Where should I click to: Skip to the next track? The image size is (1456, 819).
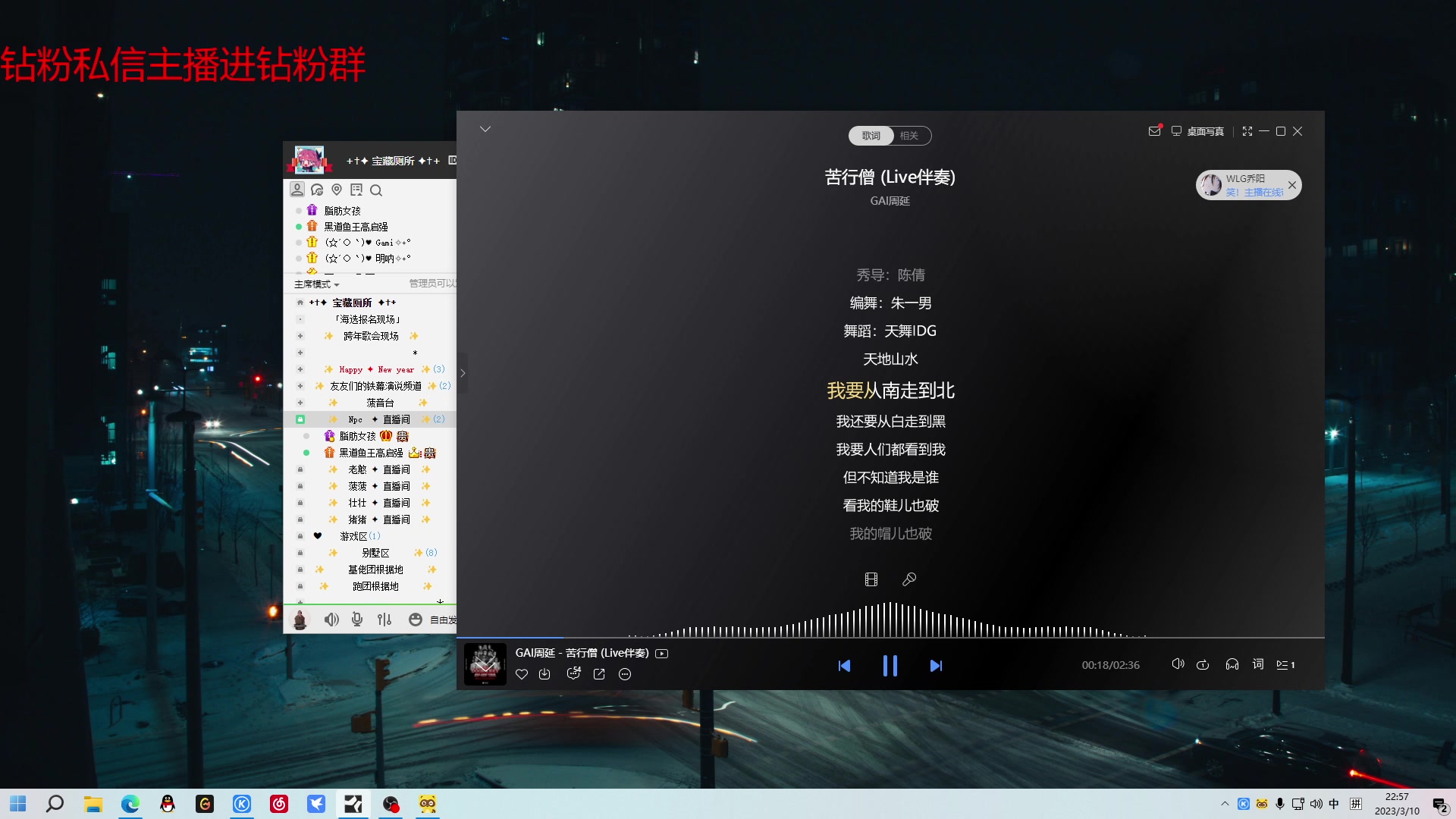[x=936, y=666]
